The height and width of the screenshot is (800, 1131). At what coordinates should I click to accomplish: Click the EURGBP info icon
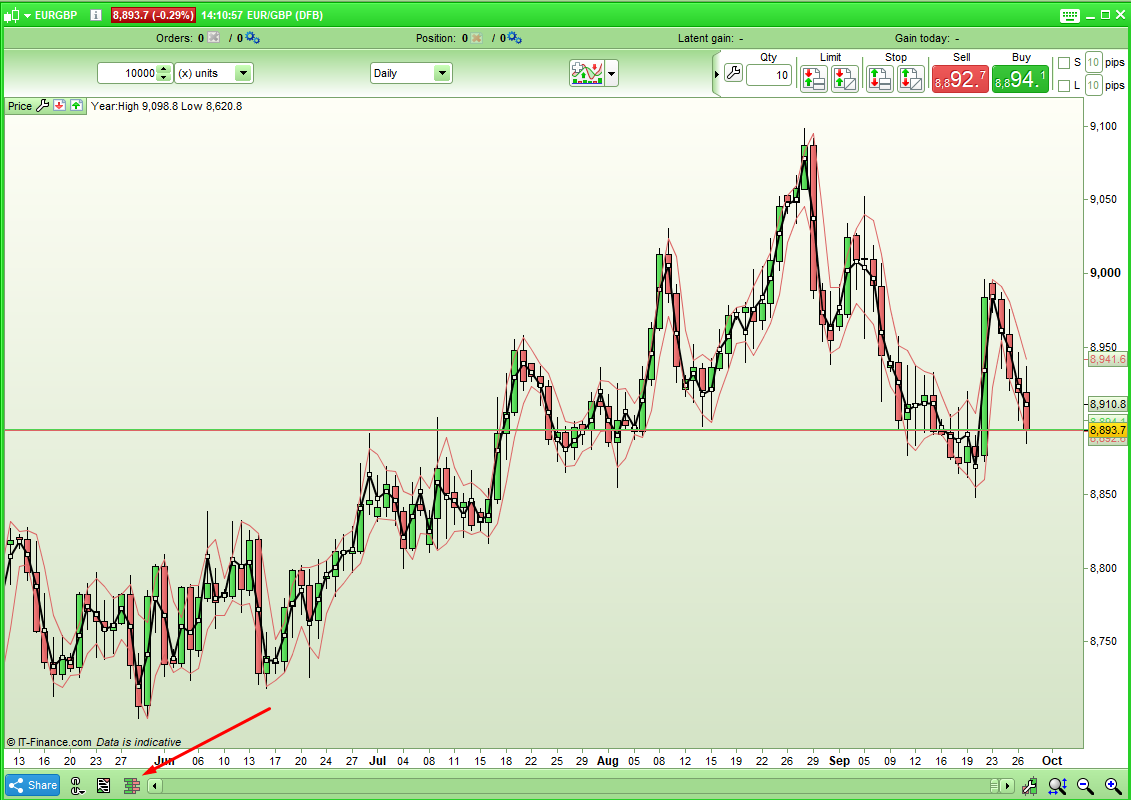click(95, 15)
